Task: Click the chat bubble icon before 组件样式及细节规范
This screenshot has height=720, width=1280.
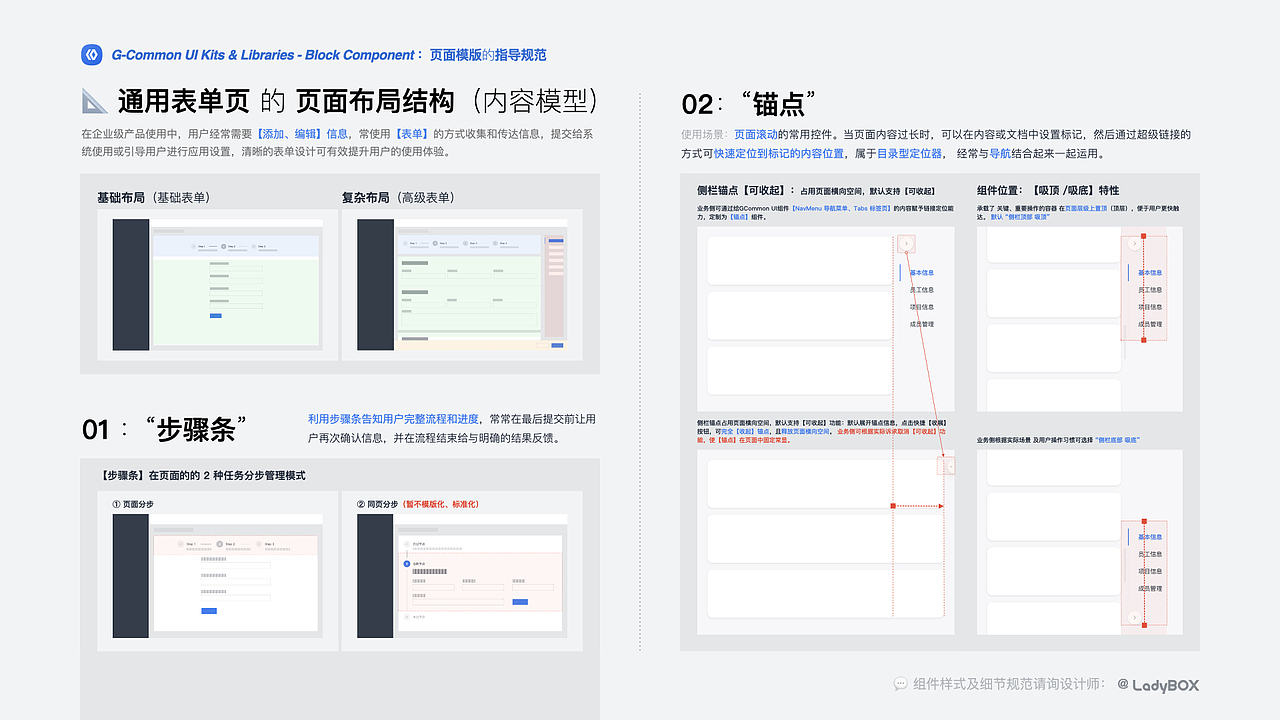Action: coord(900,684)
